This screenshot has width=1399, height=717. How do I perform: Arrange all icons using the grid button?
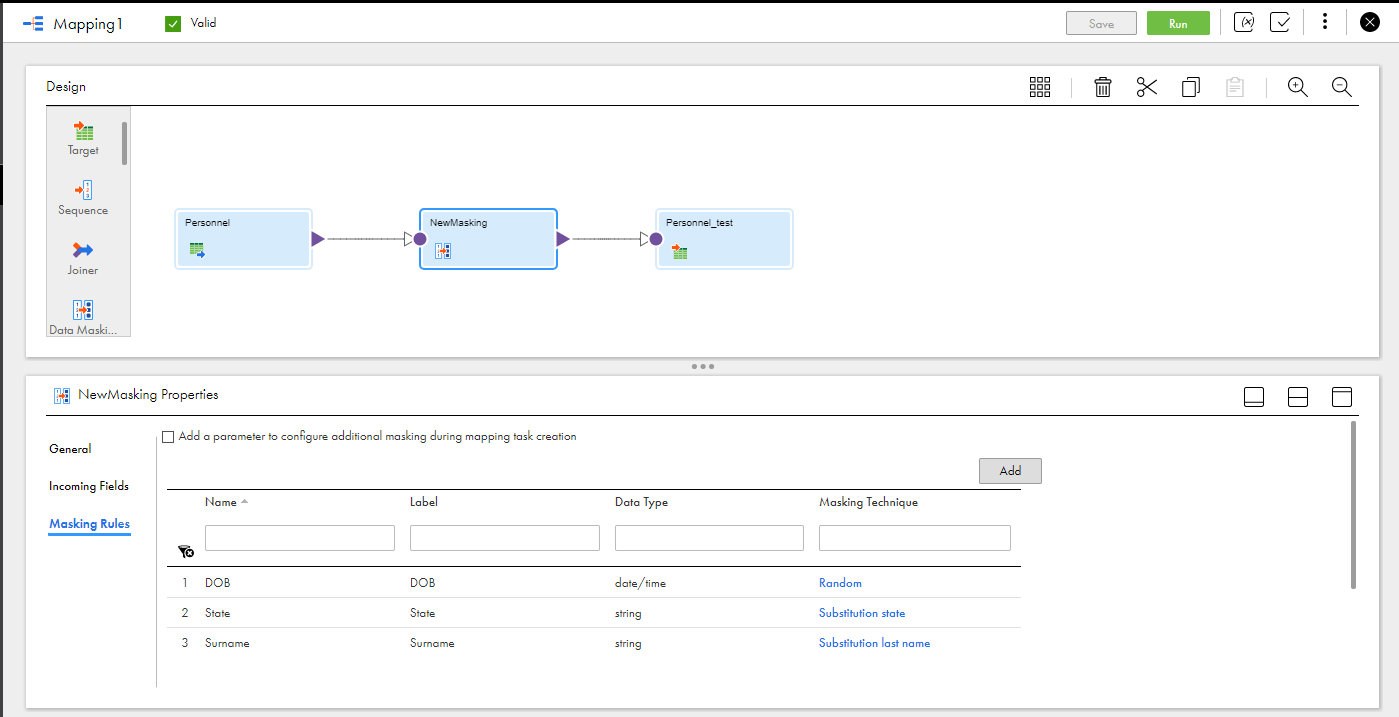[1040, 87]
